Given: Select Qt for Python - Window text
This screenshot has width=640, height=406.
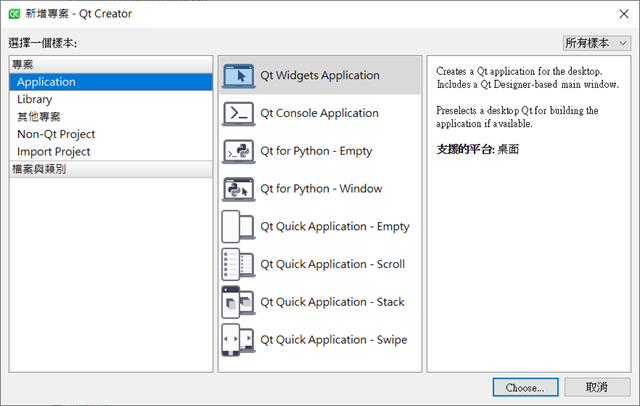Looking at the screenshot, I should pyautogui.click(x=321, y=189).
